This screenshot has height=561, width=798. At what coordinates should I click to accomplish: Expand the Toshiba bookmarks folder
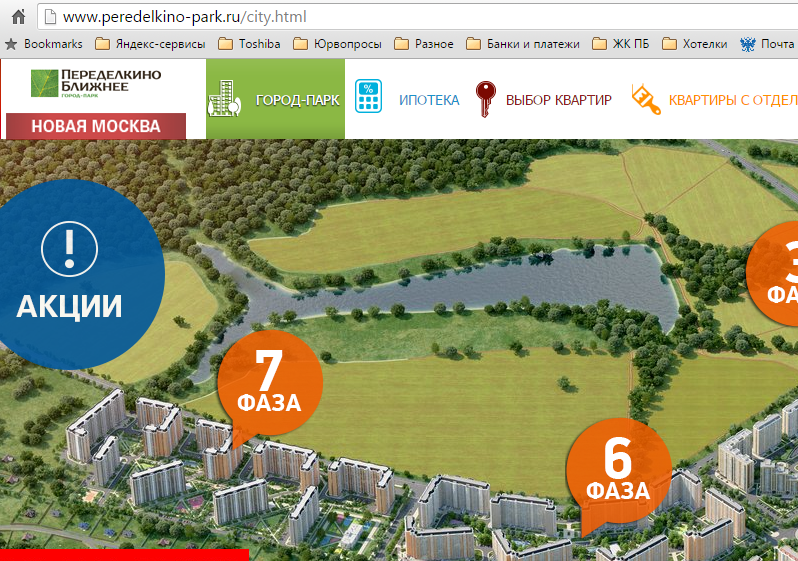249,44
